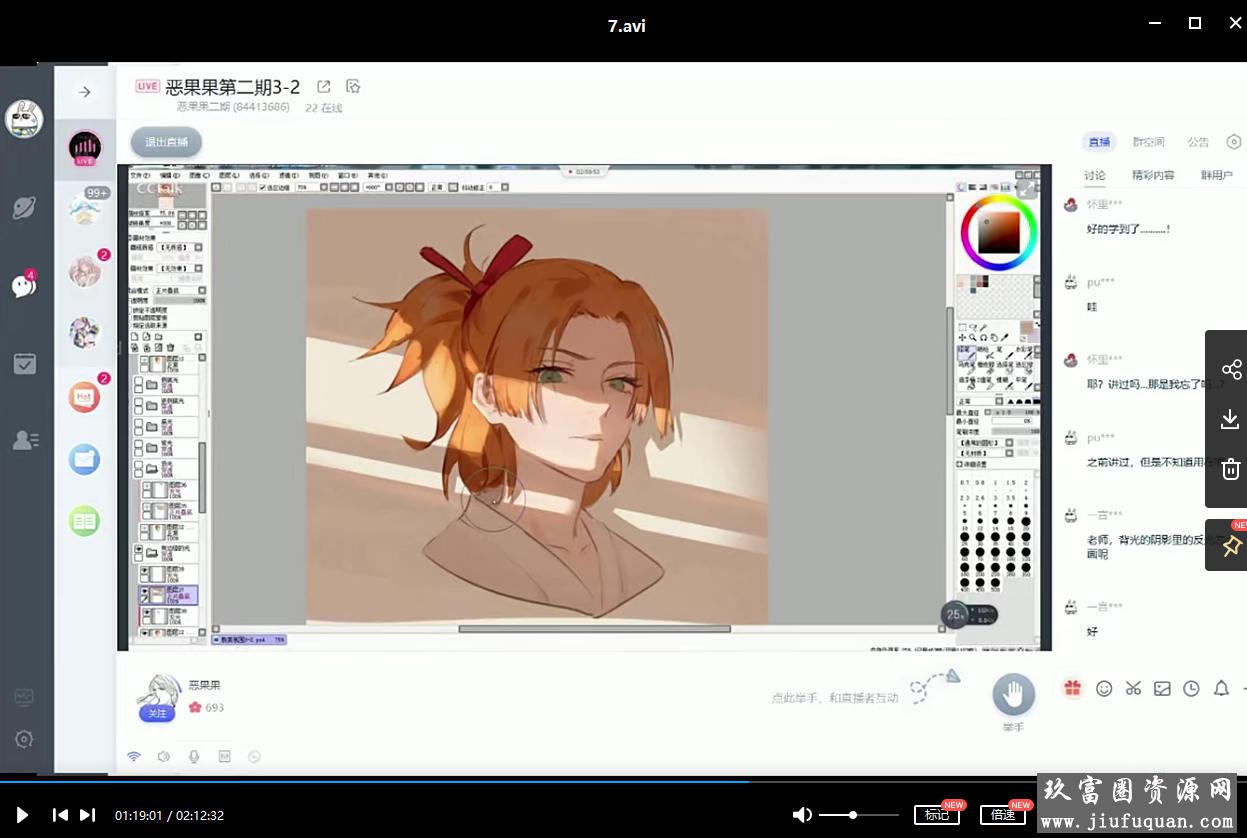Open the 倍速 playback speed menu

(x=1002, y=815)
